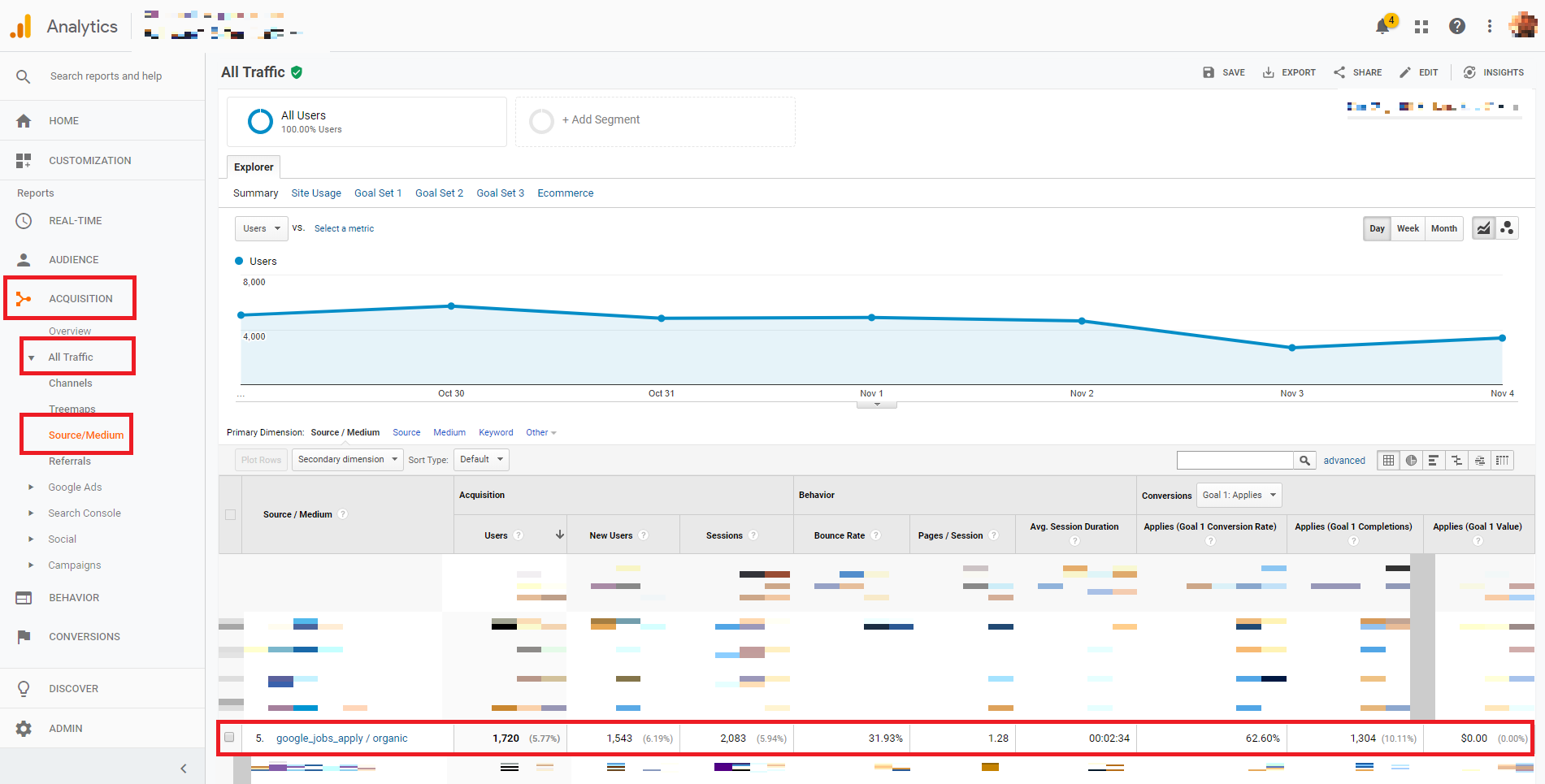Open the Ecommerce tab

click(565, 193)
